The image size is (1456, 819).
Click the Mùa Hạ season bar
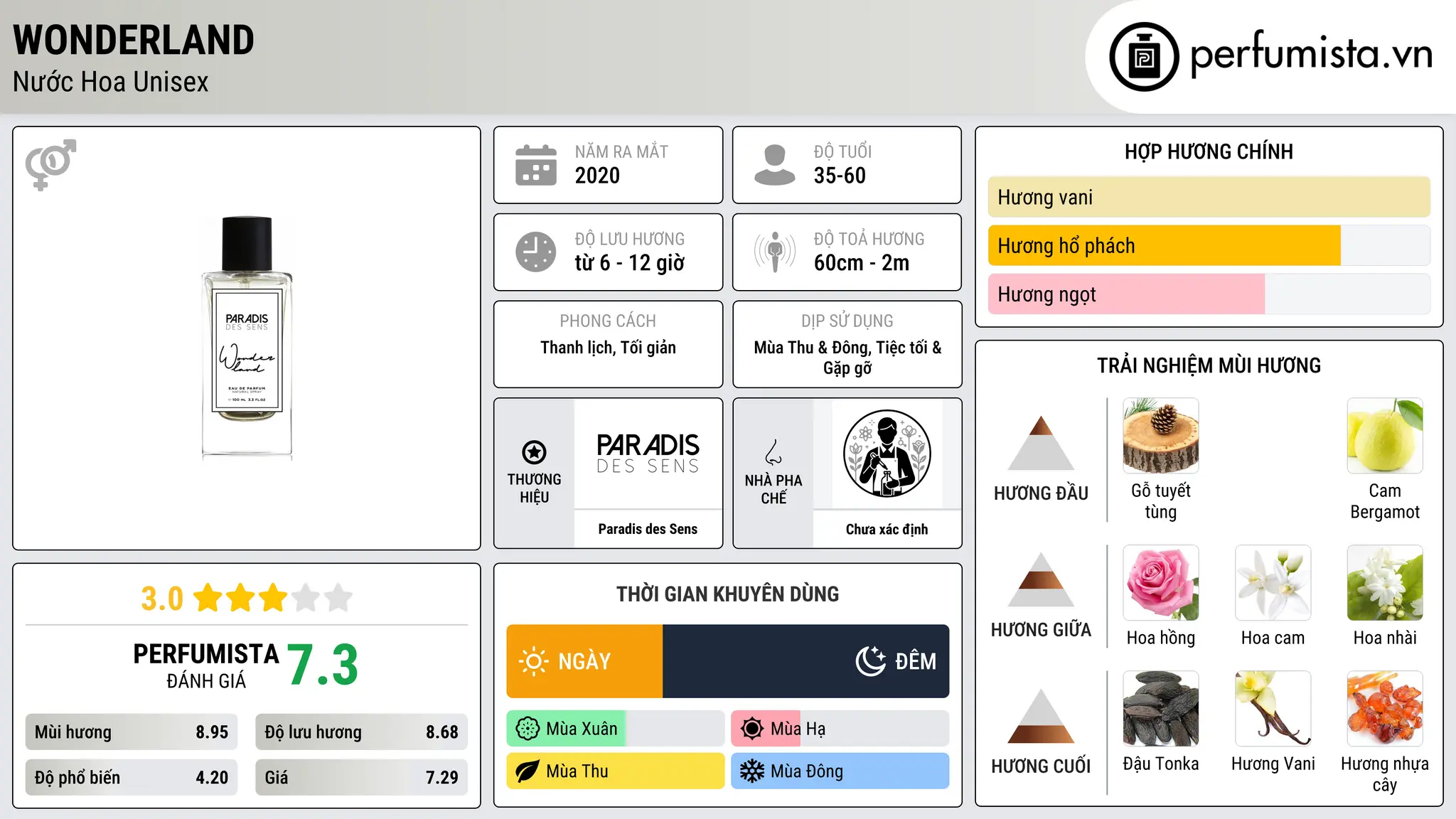coord(840,729)
